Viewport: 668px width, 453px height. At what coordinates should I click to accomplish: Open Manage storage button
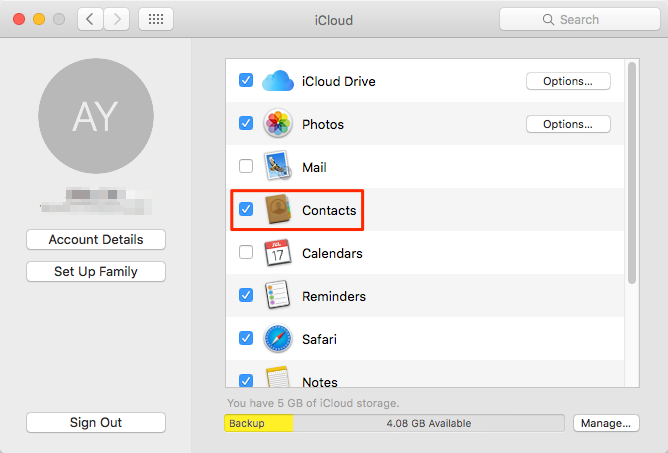point(606,423)
